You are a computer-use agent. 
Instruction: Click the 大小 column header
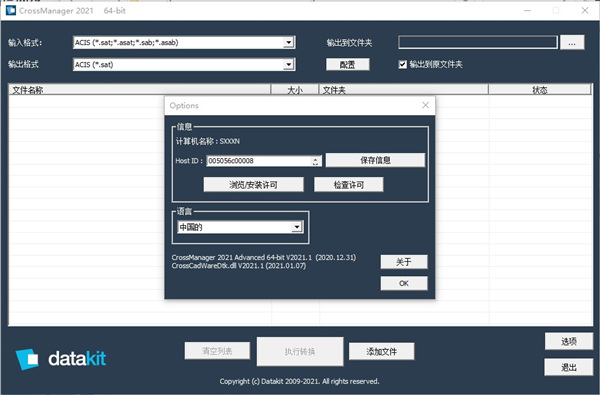[295, 90]
